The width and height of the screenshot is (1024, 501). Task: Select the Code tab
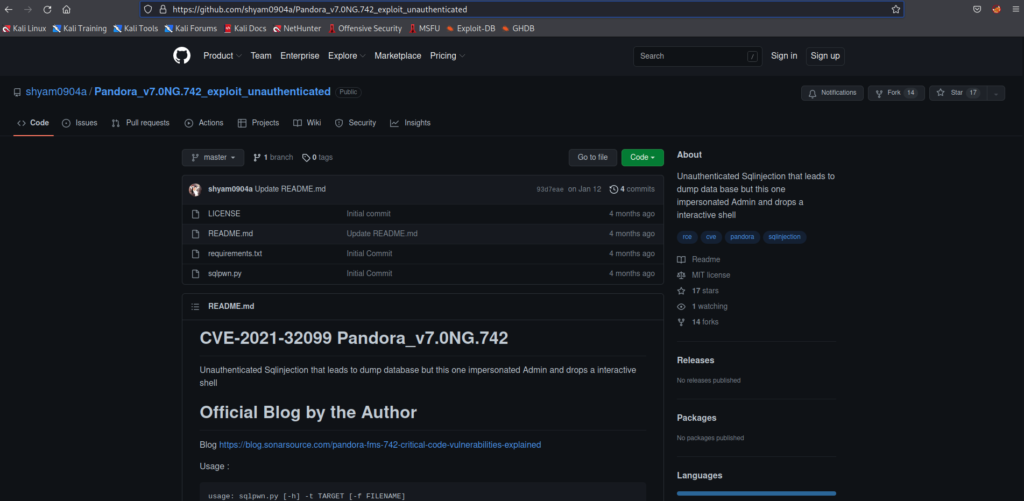(33, 123)
